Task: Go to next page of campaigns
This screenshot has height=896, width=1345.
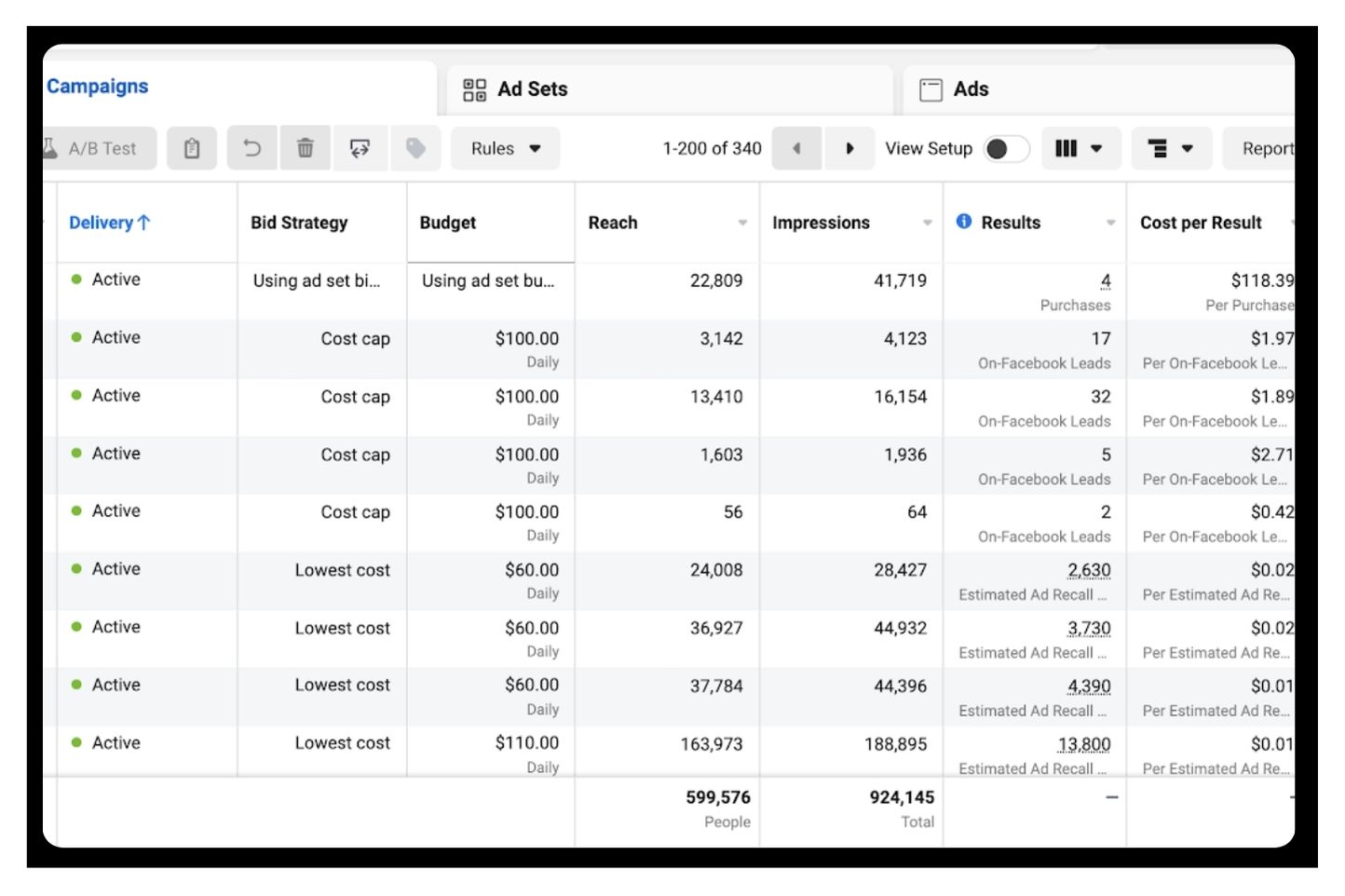Action: (849, 148)
